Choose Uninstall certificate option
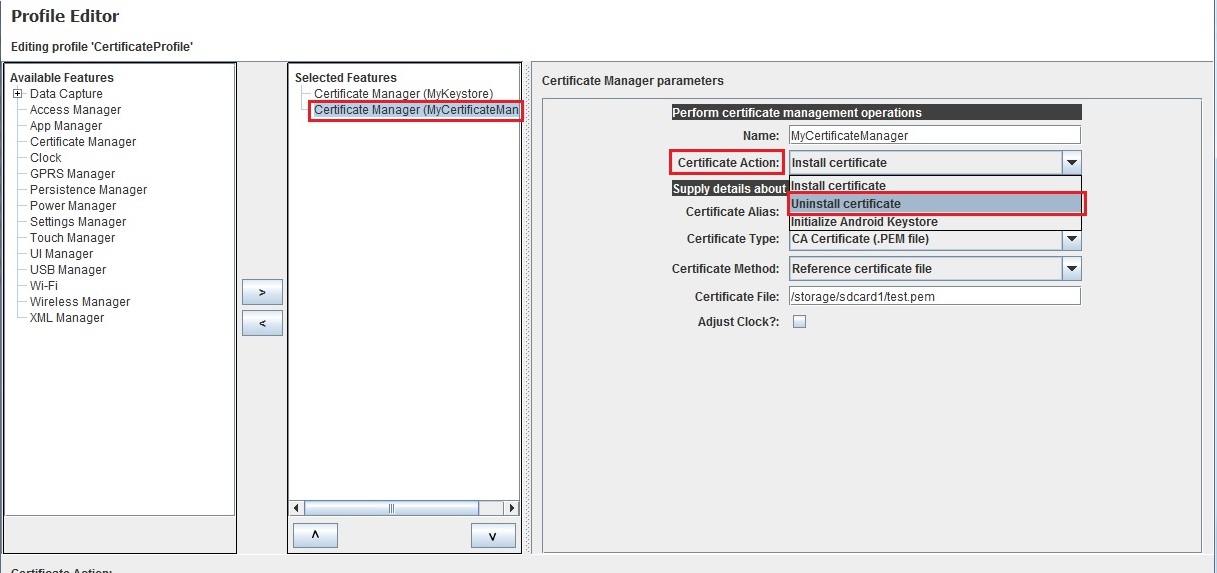Image resolution: width=1217 pixels, height=573 pixels. click(x=935, y=204)
